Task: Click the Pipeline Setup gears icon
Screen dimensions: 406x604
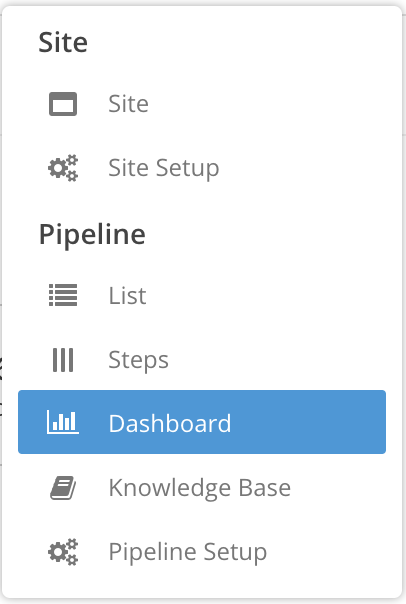Action: point(63,552)
